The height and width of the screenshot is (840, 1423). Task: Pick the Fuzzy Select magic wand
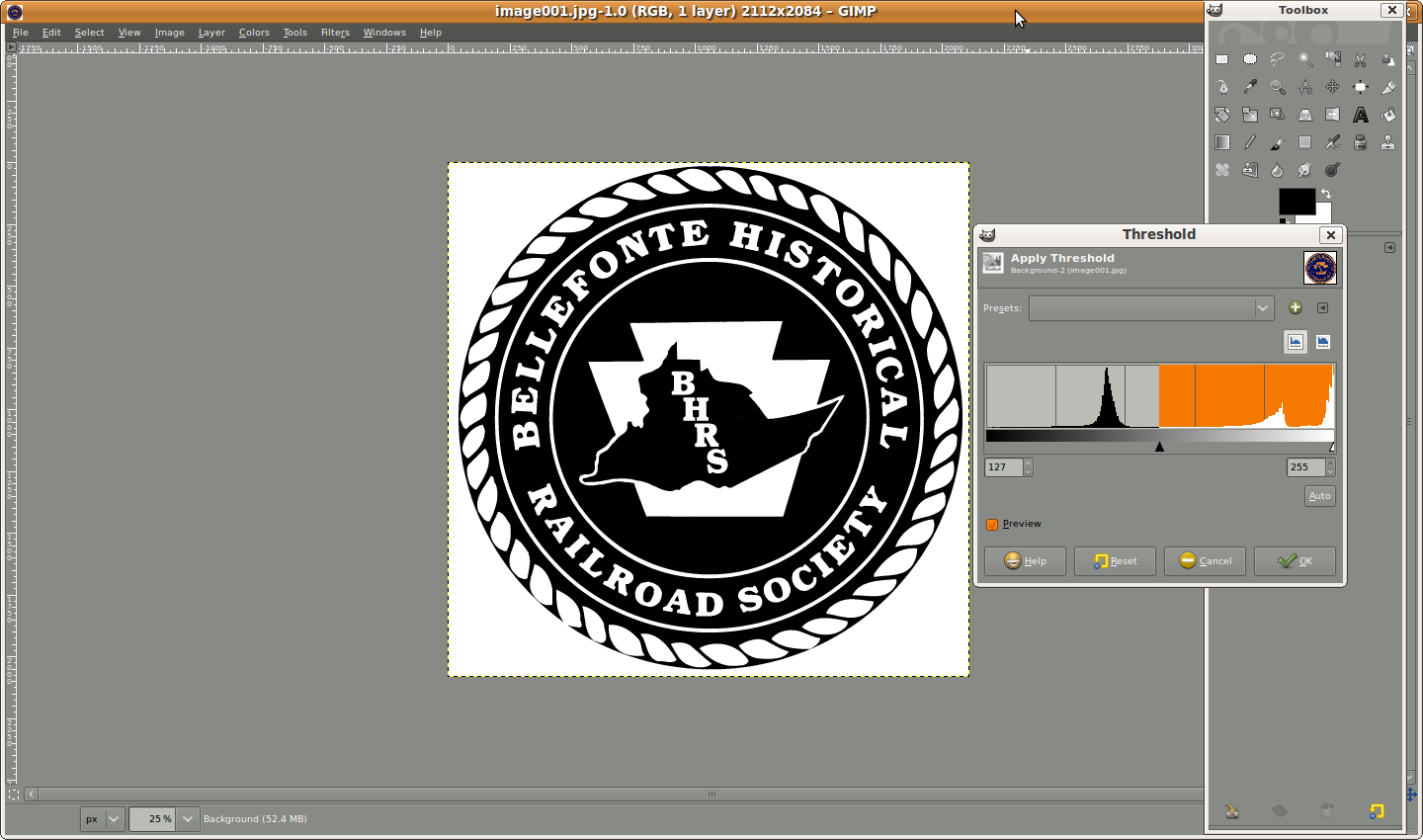pos(1305,59)
